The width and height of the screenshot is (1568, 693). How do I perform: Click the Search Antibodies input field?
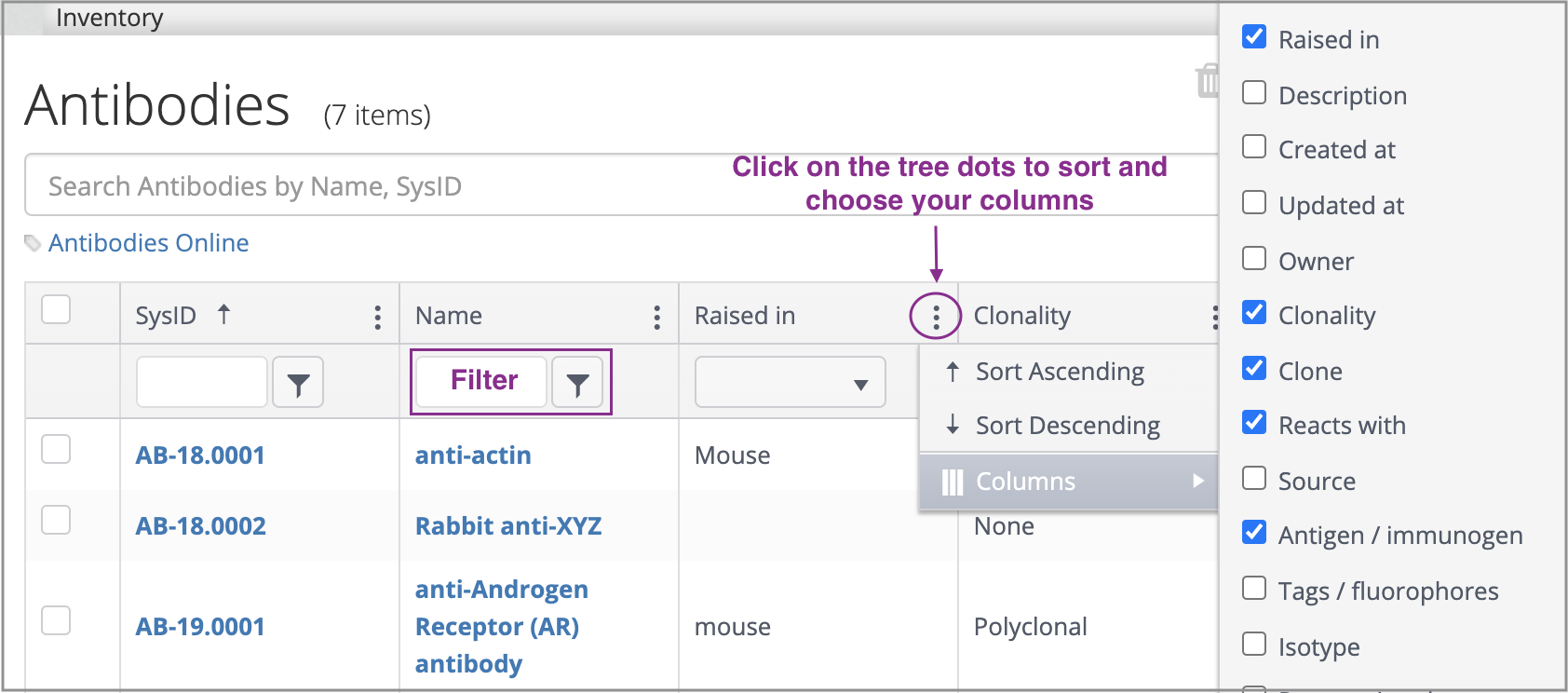pyautogui.click(x=372, y=186)
